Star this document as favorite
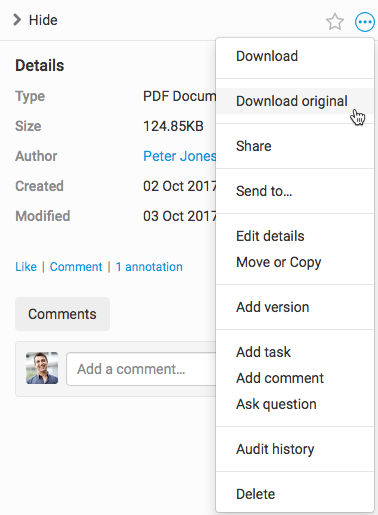This screenshot has height=515, width=378. click(x=334, y=22)
